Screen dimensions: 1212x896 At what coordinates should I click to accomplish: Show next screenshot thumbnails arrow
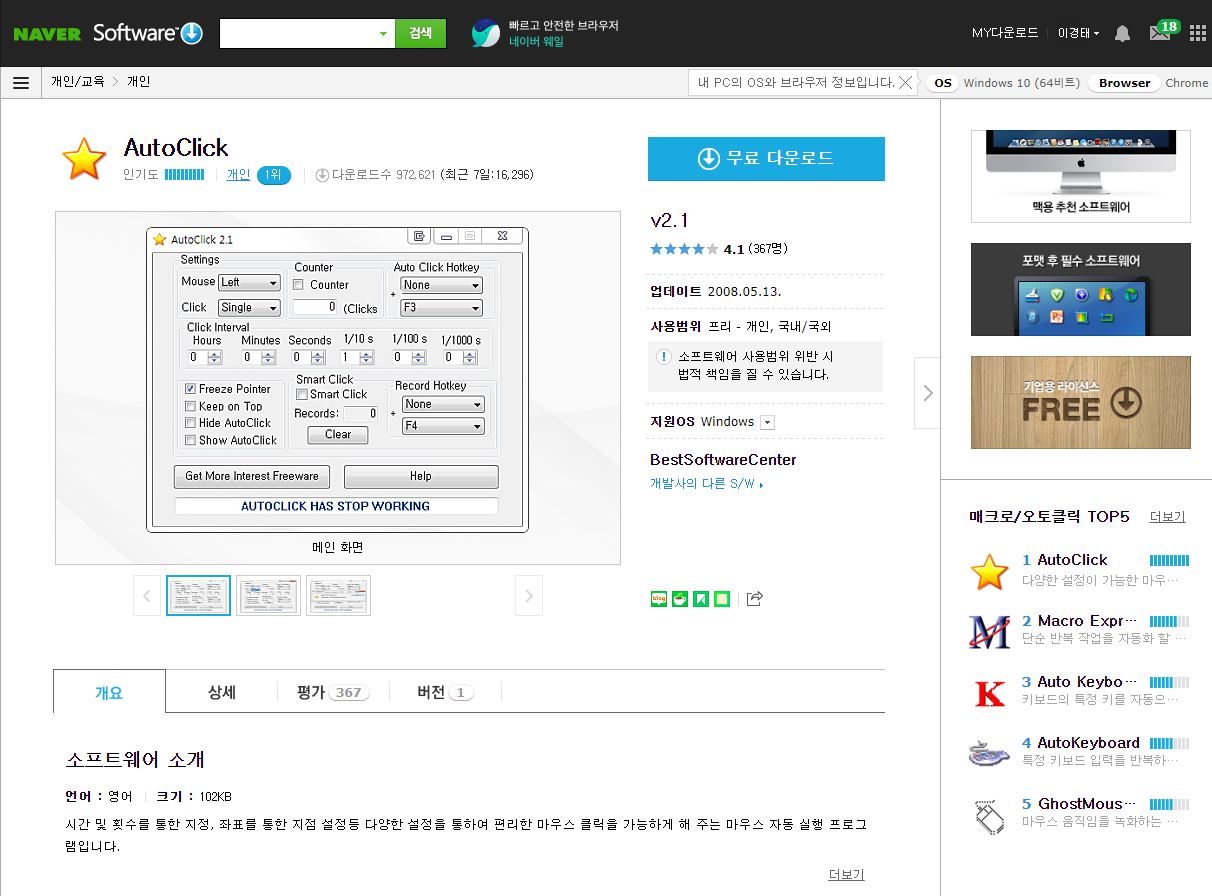pos(529,596)
